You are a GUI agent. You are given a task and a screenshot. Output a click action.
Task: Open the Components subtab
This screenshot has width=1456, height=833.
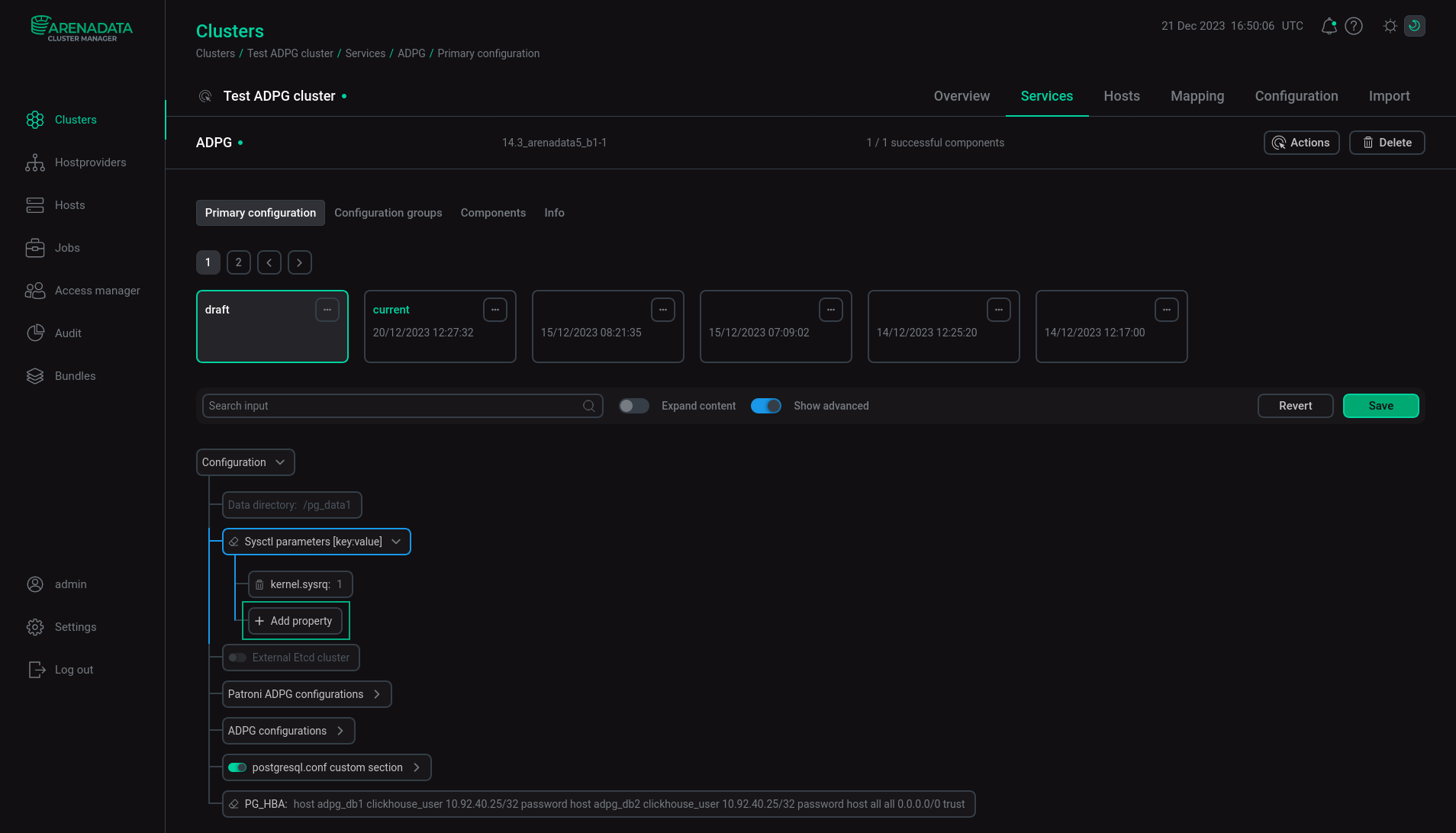[493, 213]
